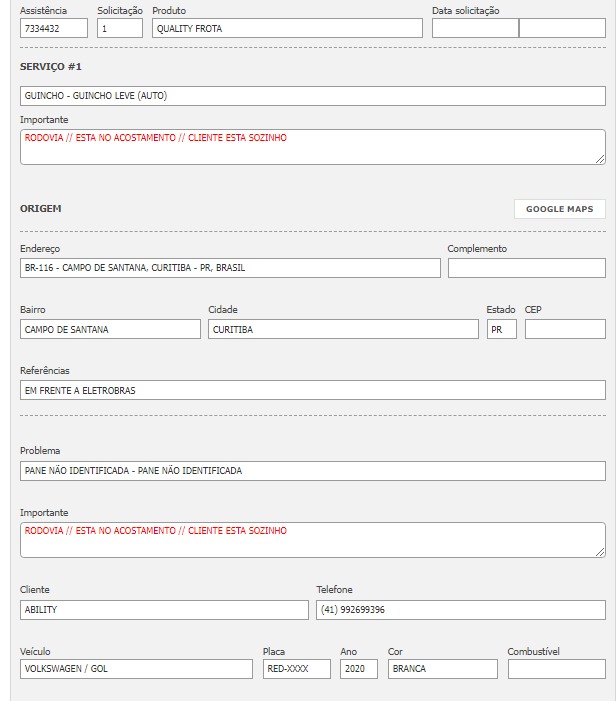
Task: Click the Produto field showing Quality Frota
Action: [287, 29]
